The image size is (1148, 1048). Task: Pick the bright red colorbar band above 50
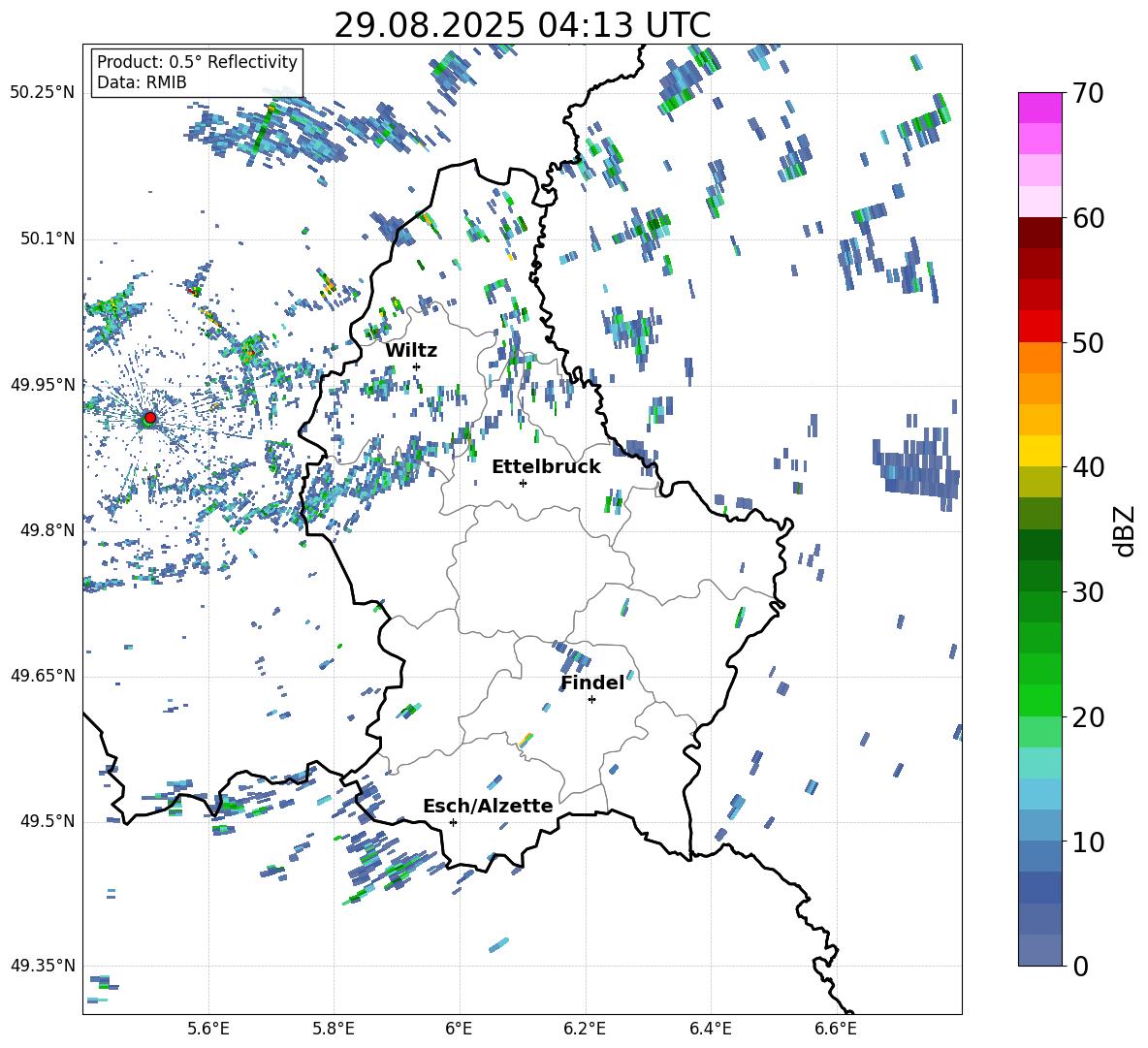[x=1040, y=327]
